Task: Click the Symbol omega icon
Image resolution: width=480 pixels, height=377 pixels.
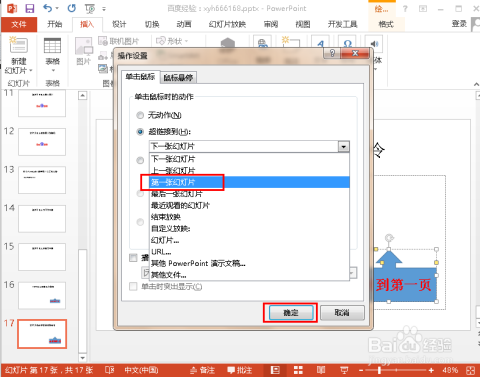Action: pyautogui.click(x=347, y=44)
